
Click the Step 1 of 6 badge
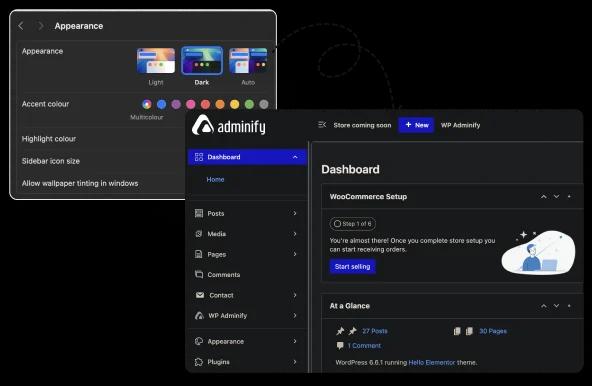tap(353, 224)
